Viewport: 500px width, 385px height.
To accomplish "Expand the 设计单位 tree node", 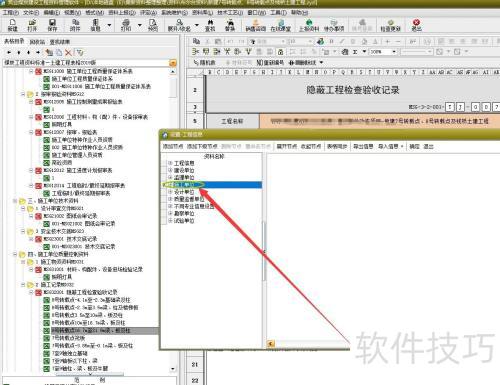I will point(170,192).
